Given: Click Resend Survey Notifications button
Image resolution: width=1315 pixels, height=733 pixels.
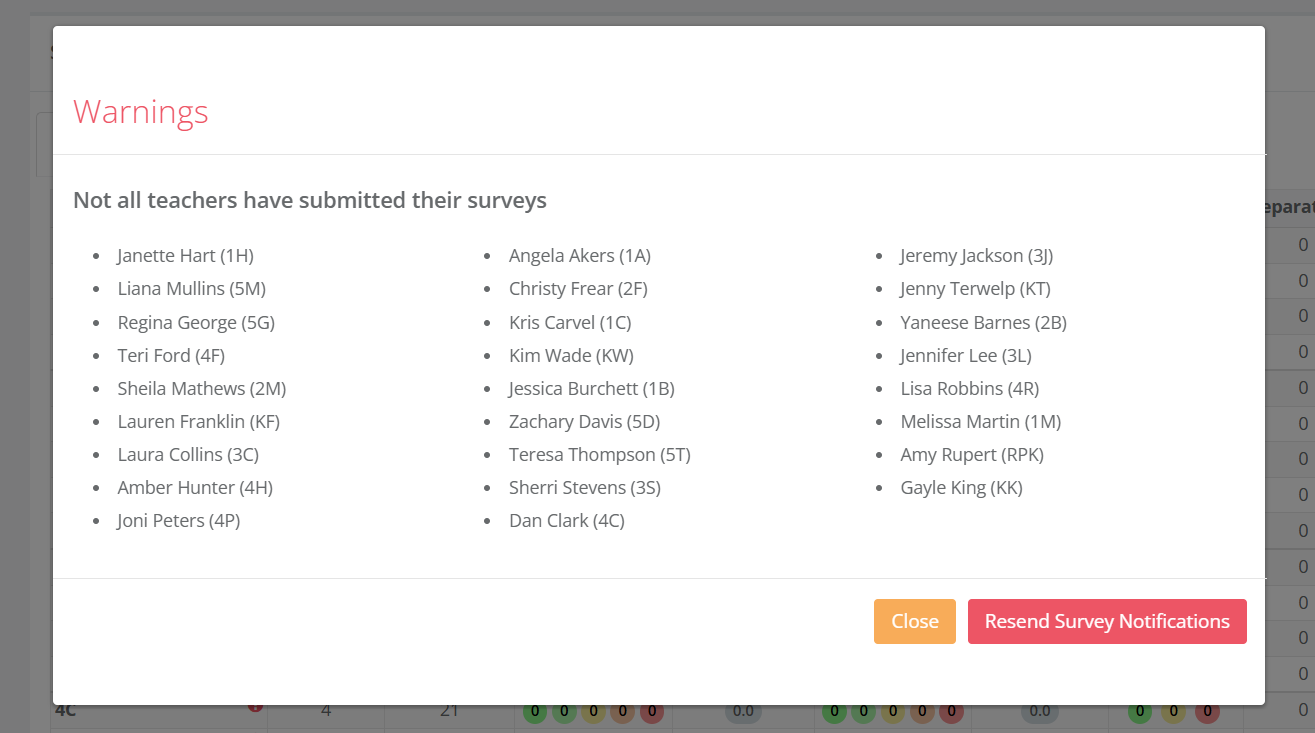Looking at the screenshot, I should click(1107, 621).
